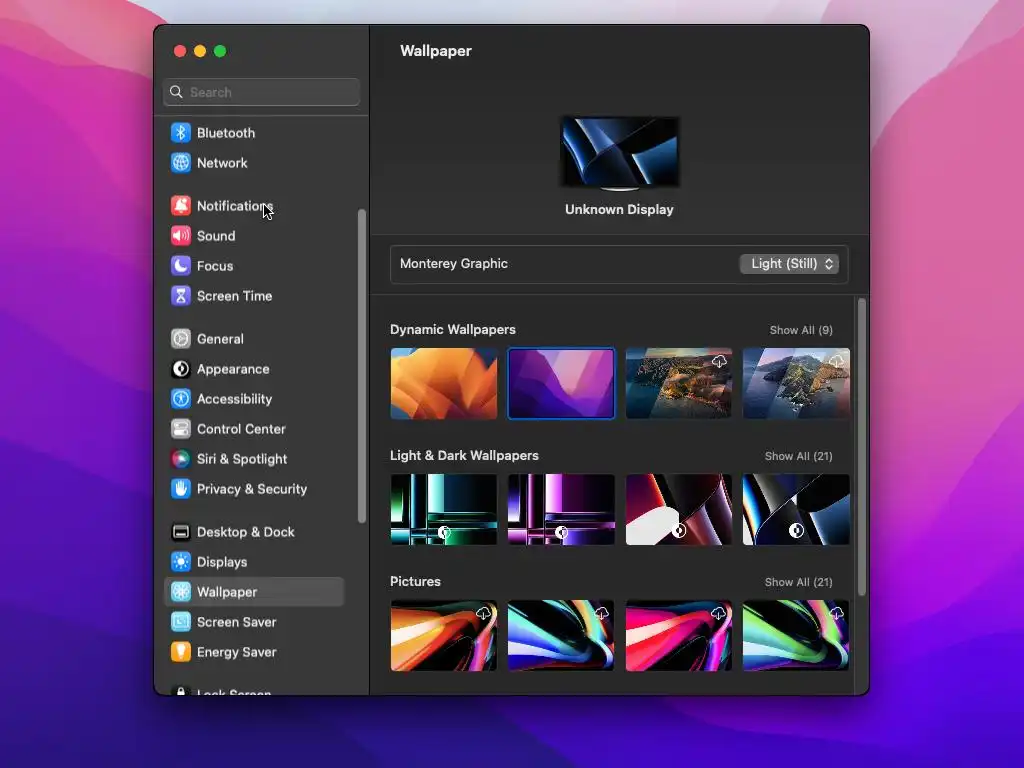Open Bluetooth settings icon
The image size is (1024, 768).
[181, 133]
